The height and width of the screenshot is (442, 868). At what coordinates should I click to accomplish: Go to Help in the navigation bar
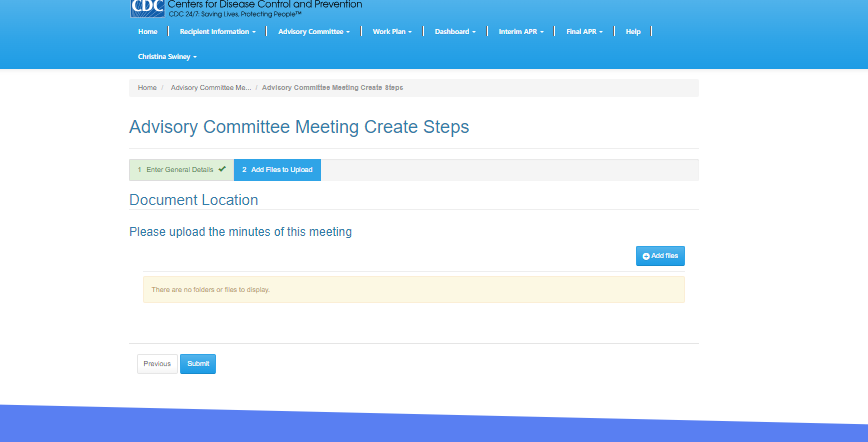coord(633,32)
